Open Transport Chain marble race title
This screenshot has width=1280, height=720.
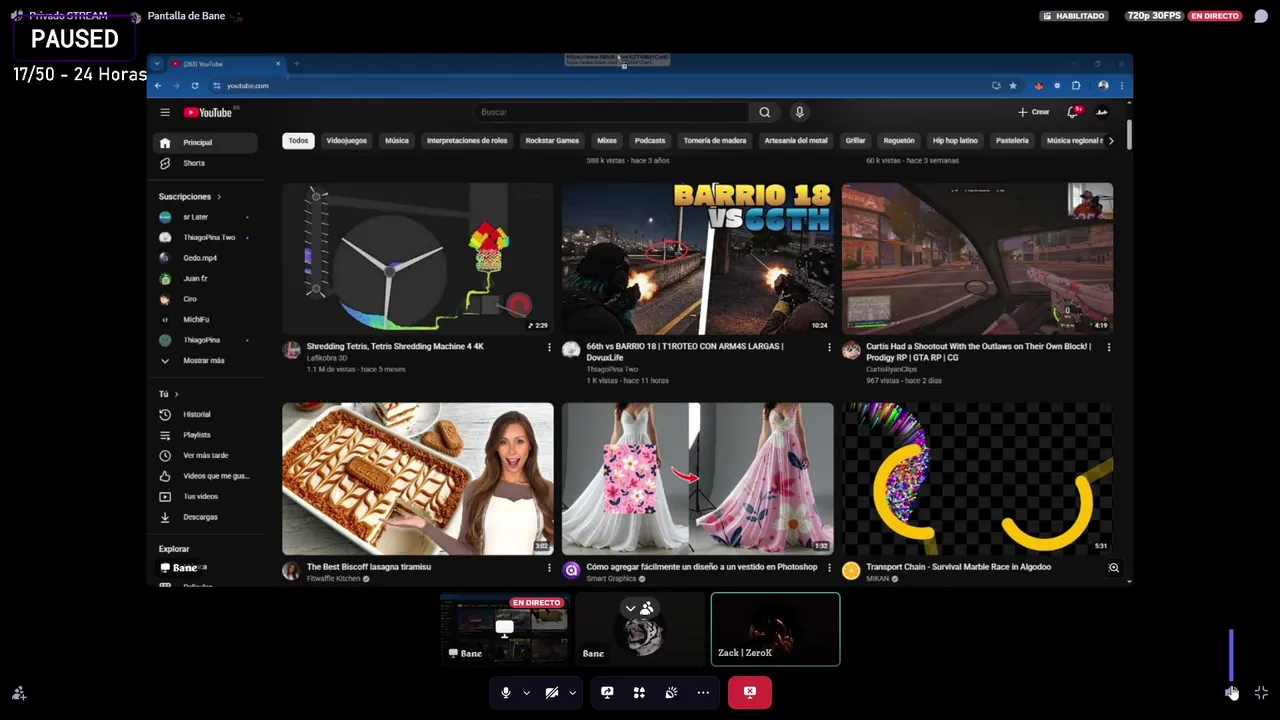coord(958,567)
